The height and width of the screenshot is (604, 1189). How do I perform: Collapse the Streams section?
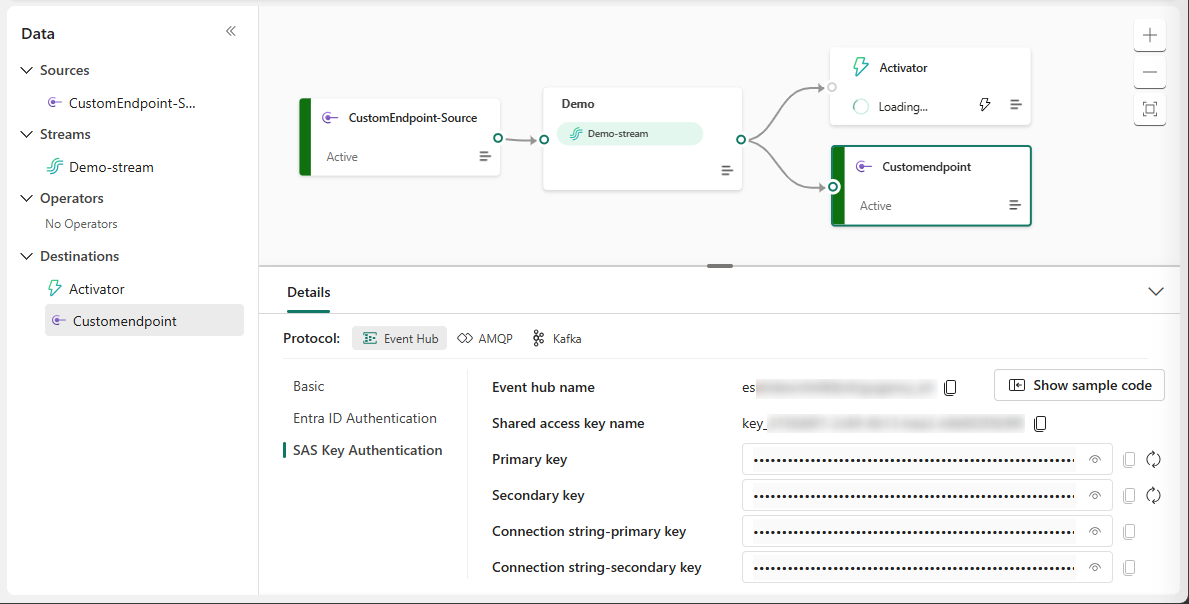27,134
